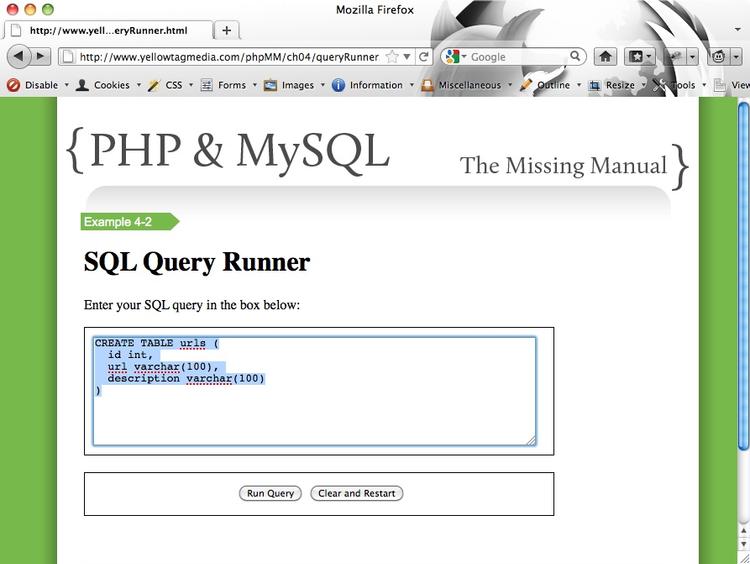The width and height of the screenshot is (750, 564).
Task: Click the 'PHP & MySQL' banner title
Action: coord(240,151)
